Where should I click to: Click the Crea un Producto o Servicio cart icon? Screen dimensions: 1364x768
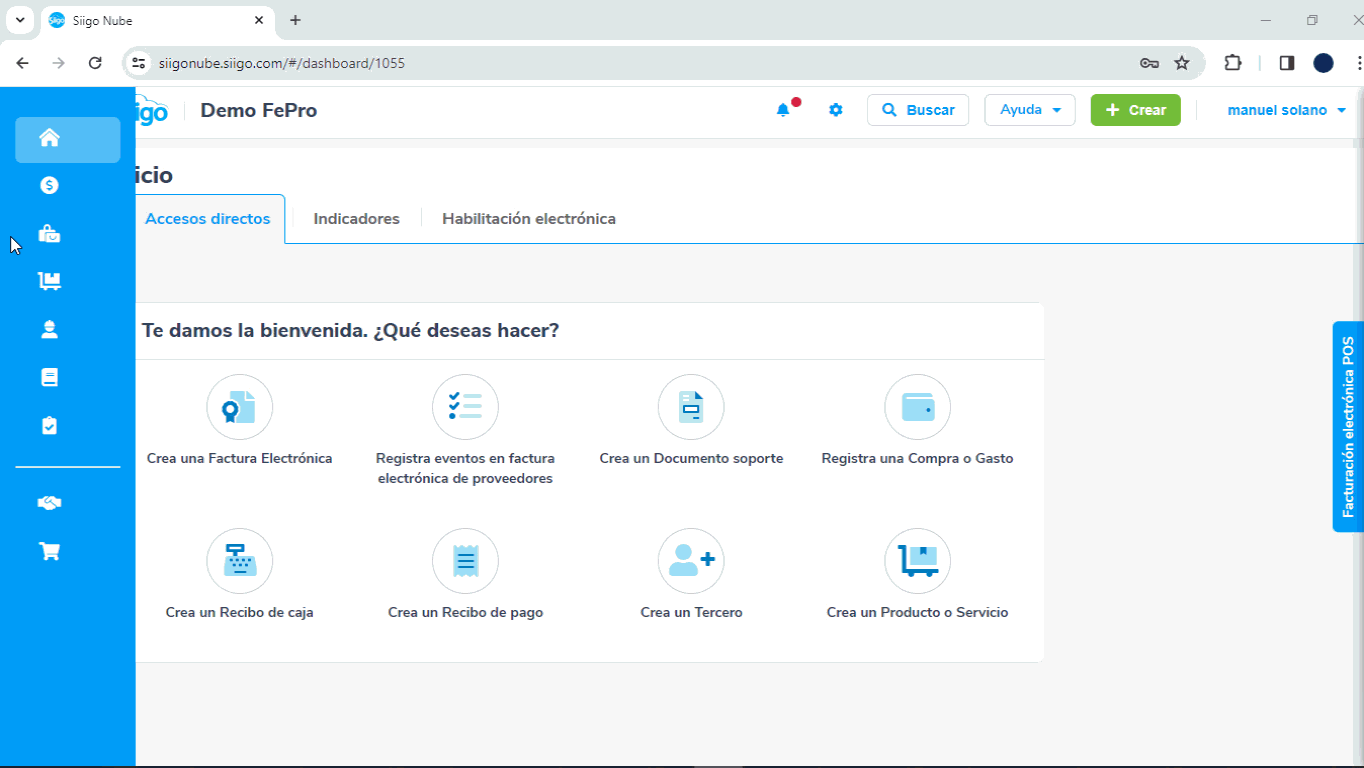[917, 561]
